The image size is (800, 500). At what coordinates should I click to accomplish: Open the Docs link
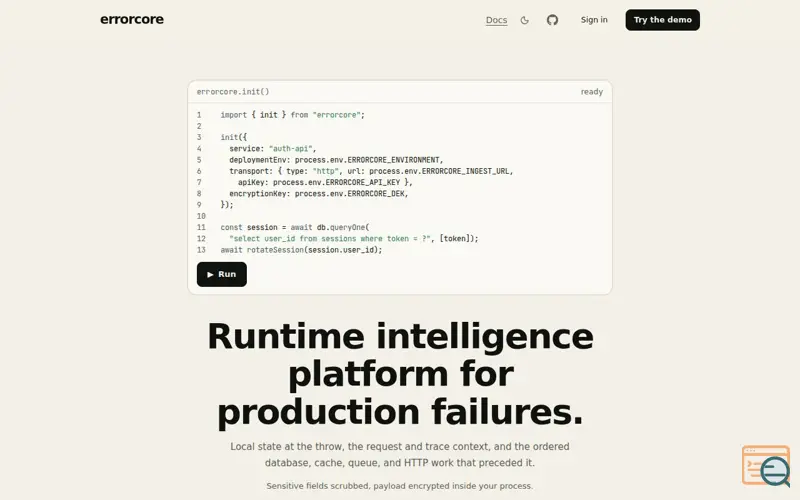[496, 20]
